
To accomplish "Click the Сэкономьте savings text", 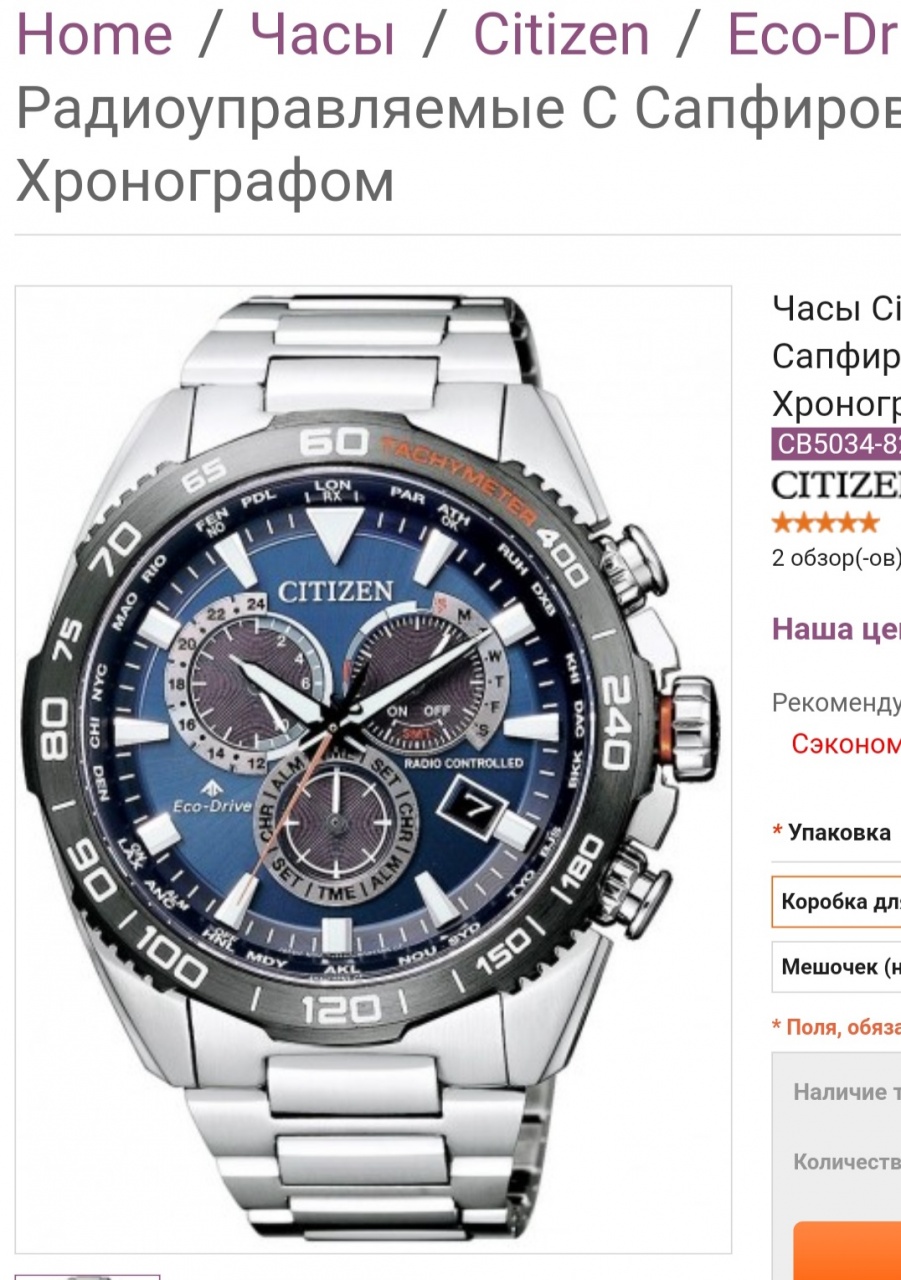I will coord(846,743).
